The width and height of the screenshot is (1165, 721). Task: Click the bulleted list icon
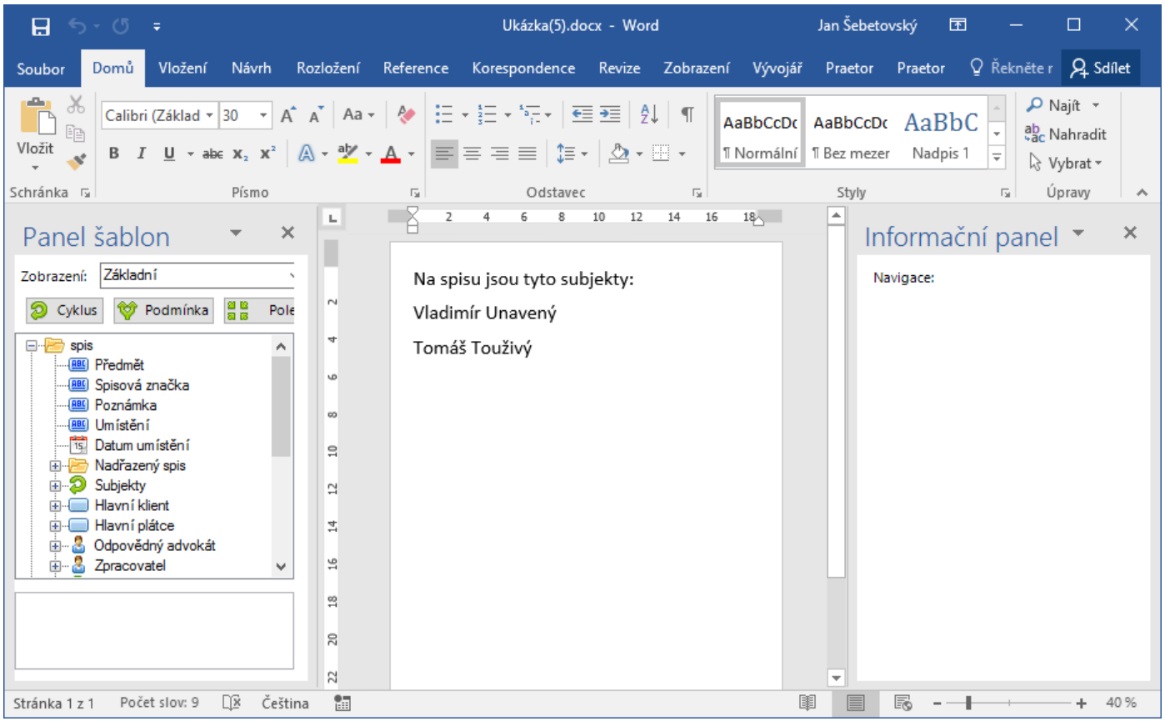pyautogui.click(x=445, y=115)
